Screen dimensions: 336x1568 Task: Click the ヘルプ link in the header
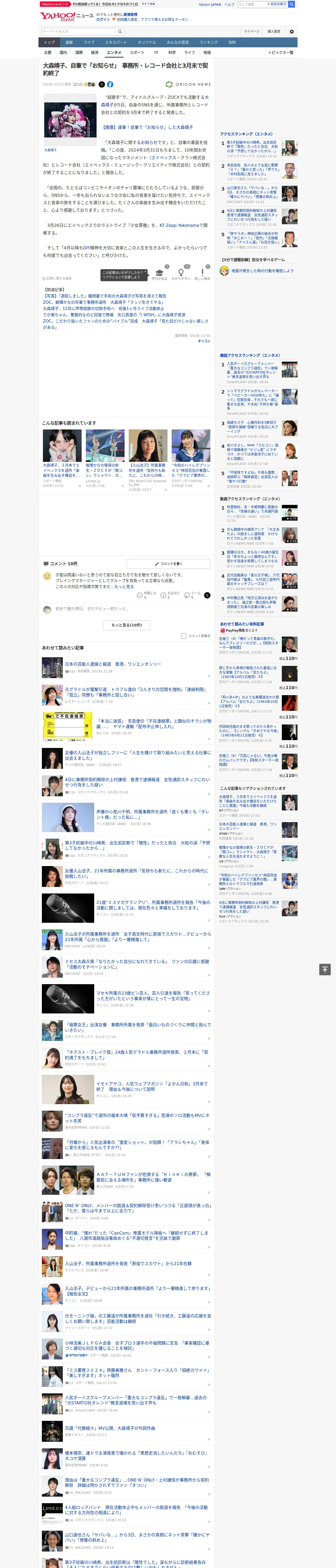(x=229, y=4)
